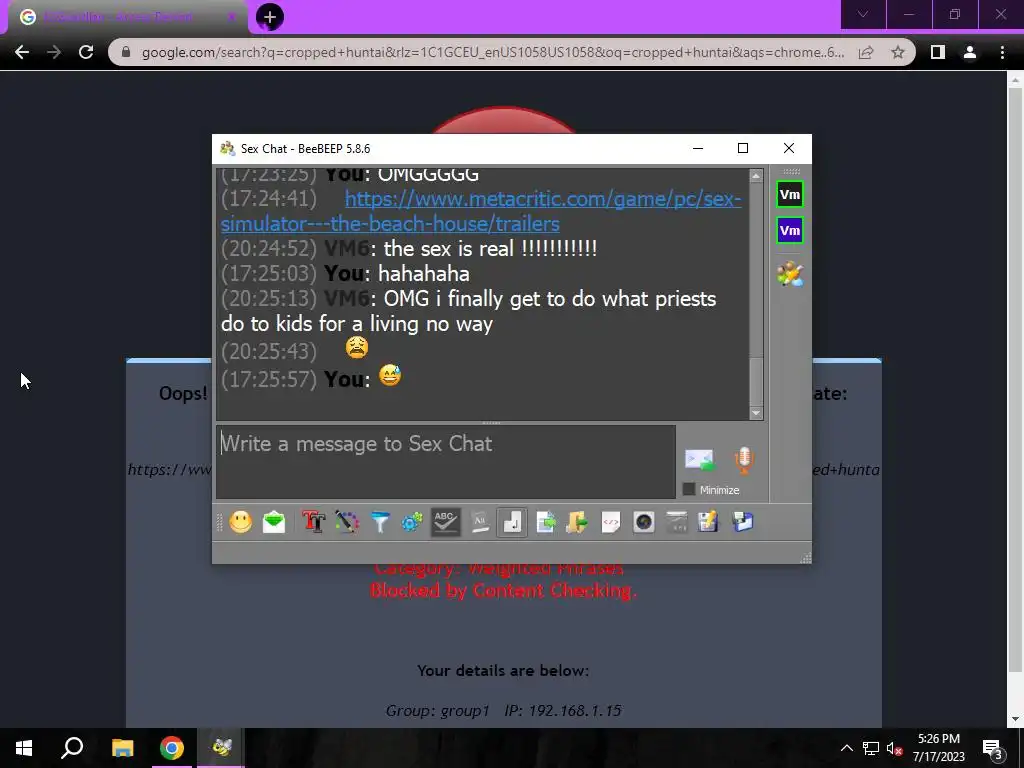Click the group chat members icon in sidebar
The image size is (1024, 768).
point(790,274)
